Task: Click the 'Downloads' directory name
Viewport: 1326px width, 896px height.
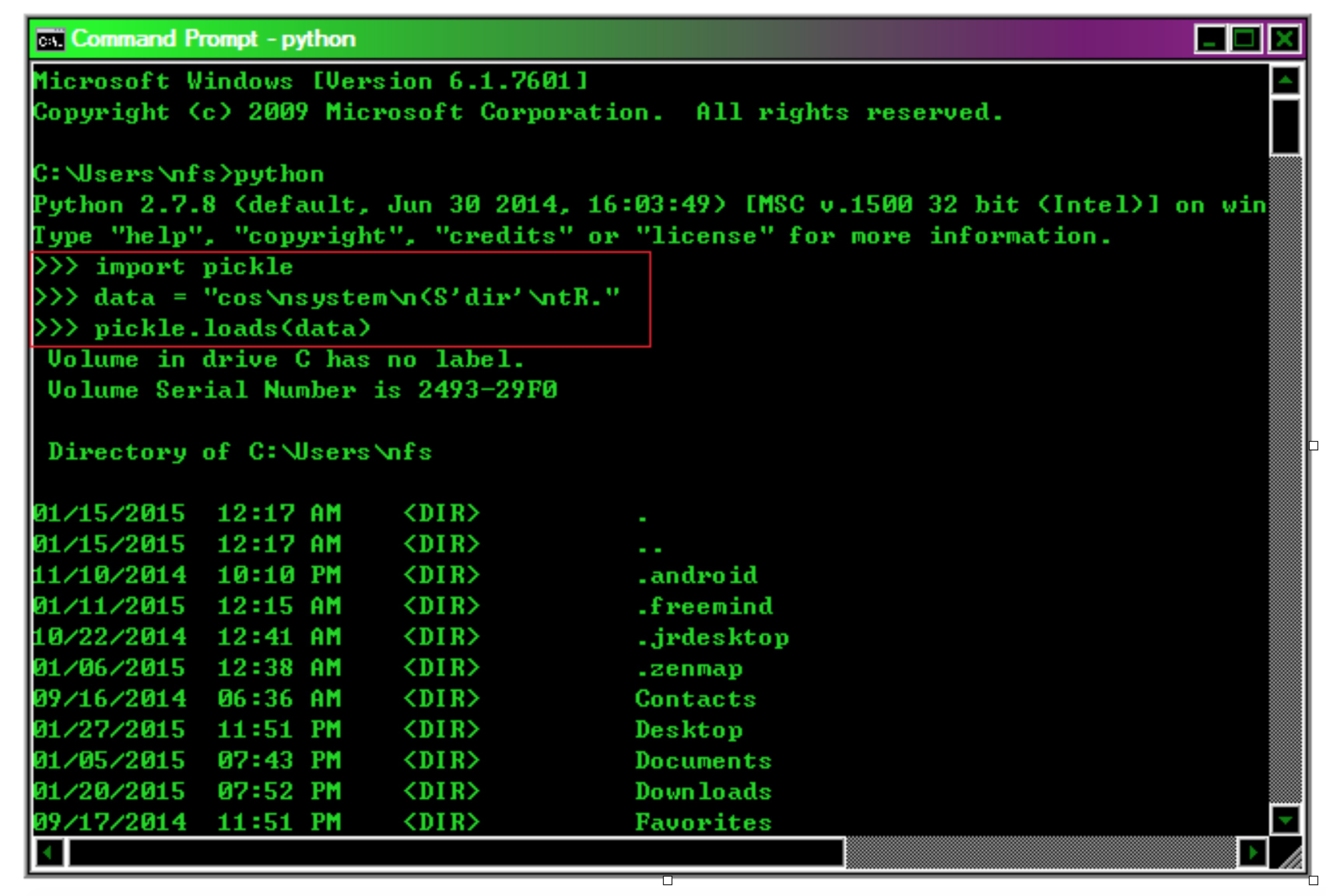Action: tap(703, 791)
